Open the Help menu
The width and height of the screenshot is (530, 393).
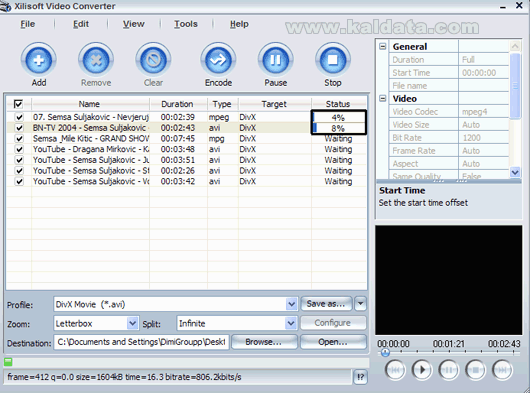239,24
